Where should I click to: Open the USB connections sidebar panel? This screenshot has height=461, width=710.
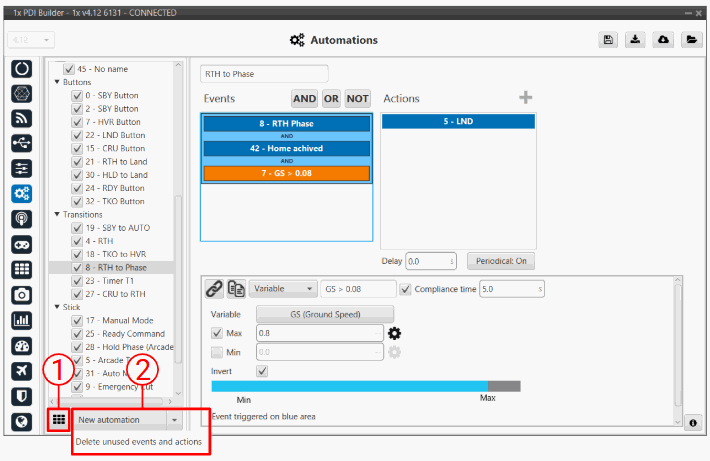[x=21, y=142]
